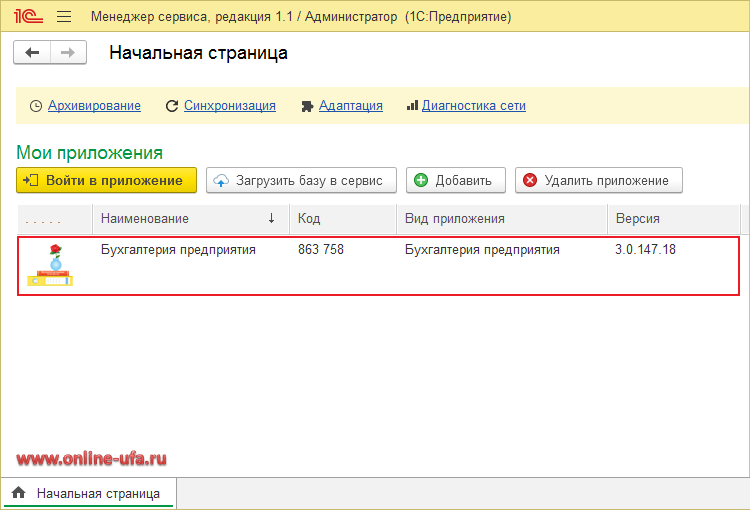Click the version cell 3.0.147.18
The height and width of the screenshot is (510, 750).
645,250
